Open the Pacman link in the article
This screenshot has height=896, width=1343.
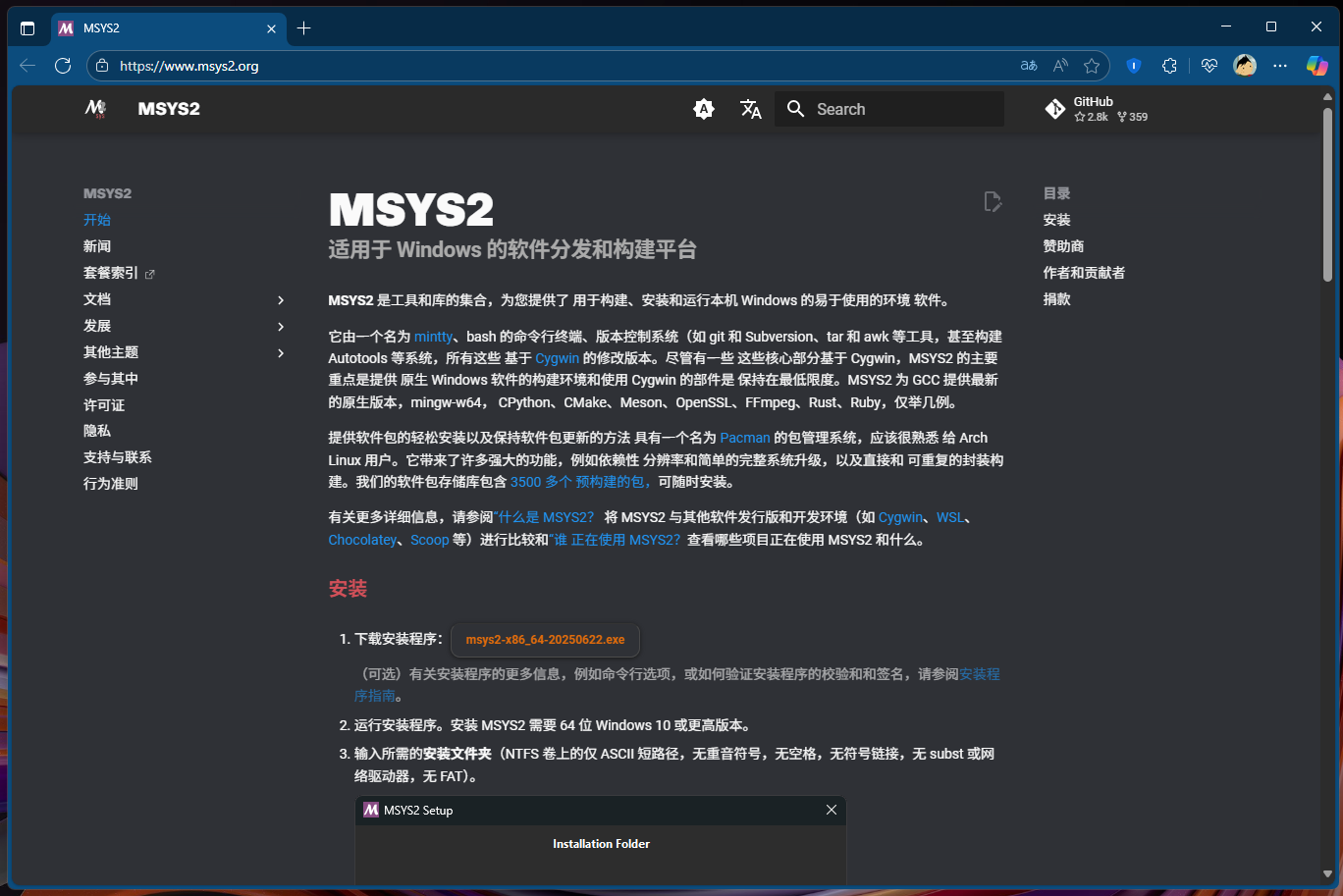745,438
